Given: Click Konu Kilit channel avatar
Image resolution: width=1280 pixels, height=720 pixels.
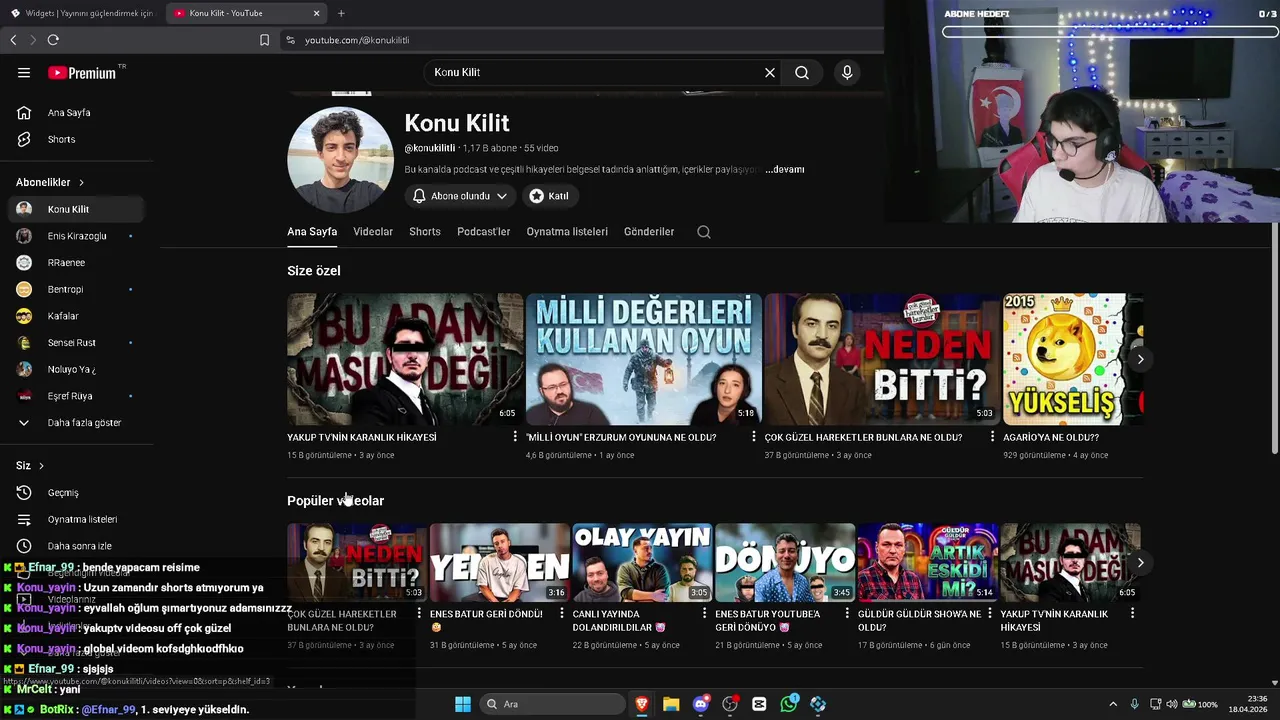Looking at the screenshot, I should click(340, 160).
